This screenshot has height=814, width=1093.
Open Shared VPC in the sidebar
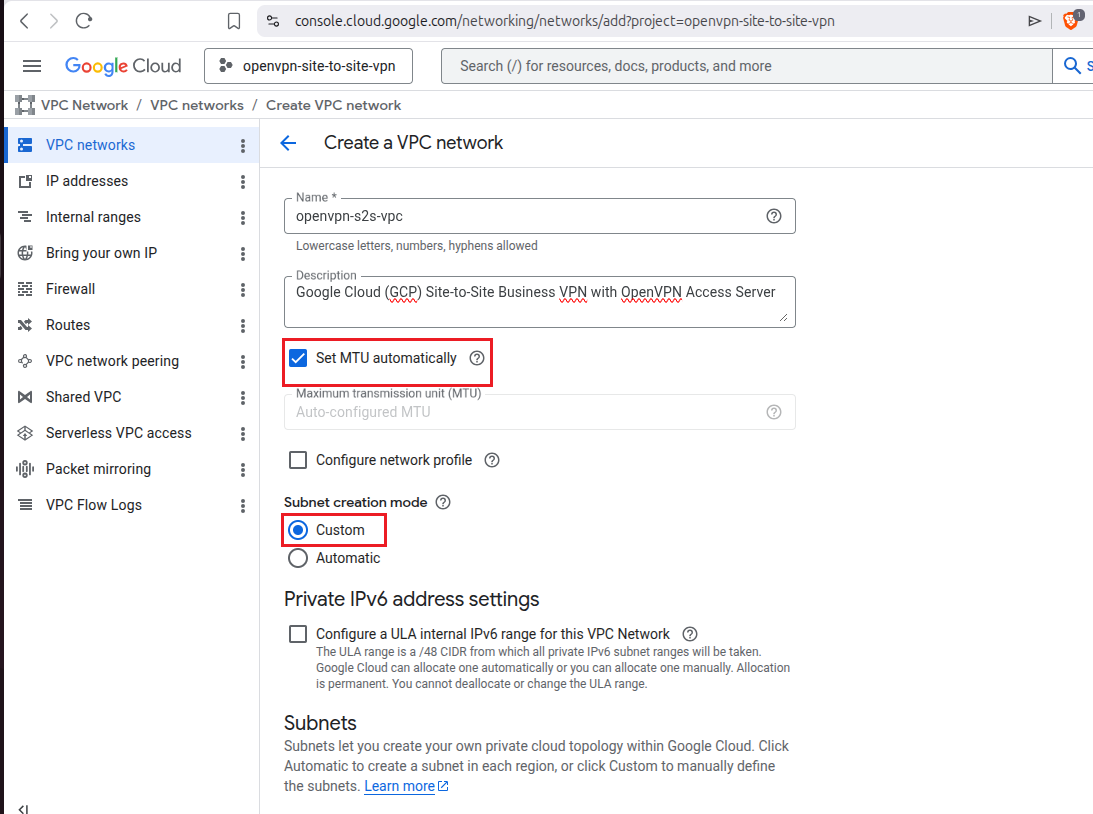click(x=84, y=397)
